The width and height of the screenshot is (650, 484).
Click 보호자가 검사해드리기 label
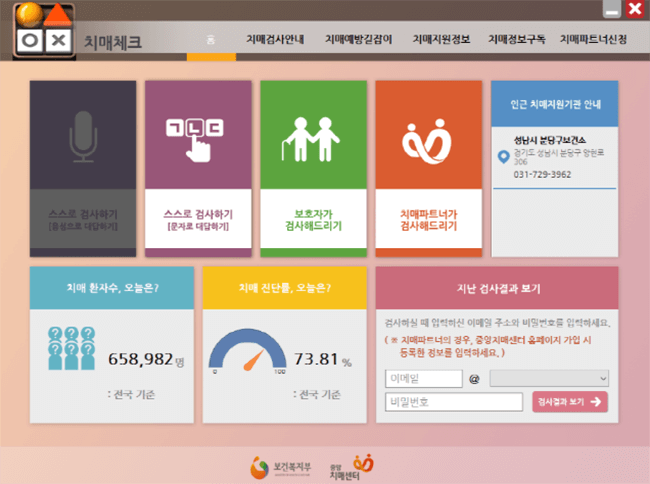coord(313,220)
